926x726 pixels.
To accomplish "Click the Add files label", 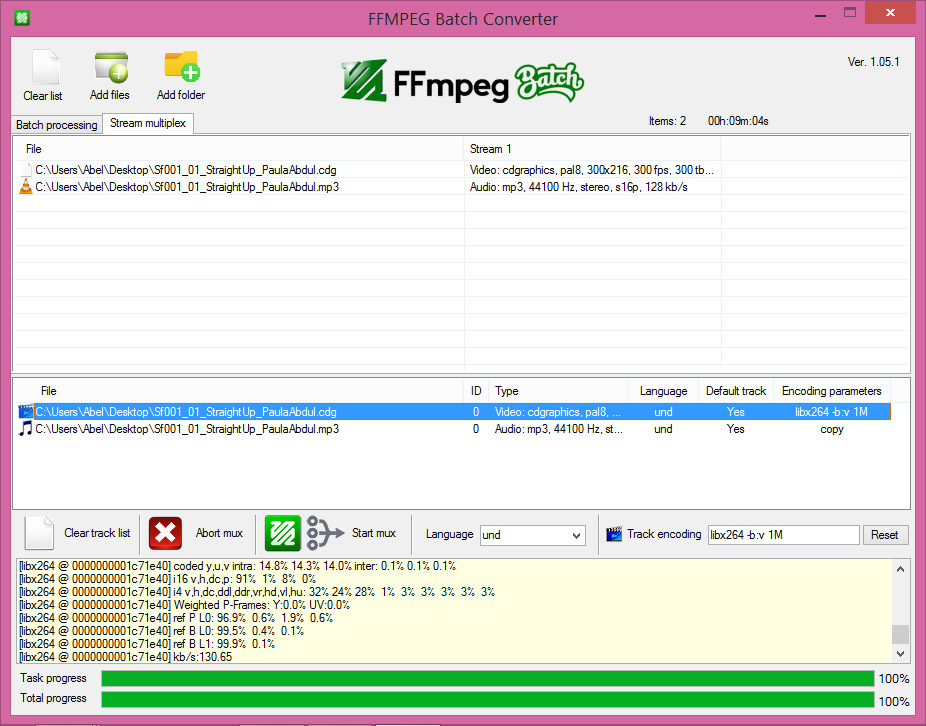I will pos(110,95).
